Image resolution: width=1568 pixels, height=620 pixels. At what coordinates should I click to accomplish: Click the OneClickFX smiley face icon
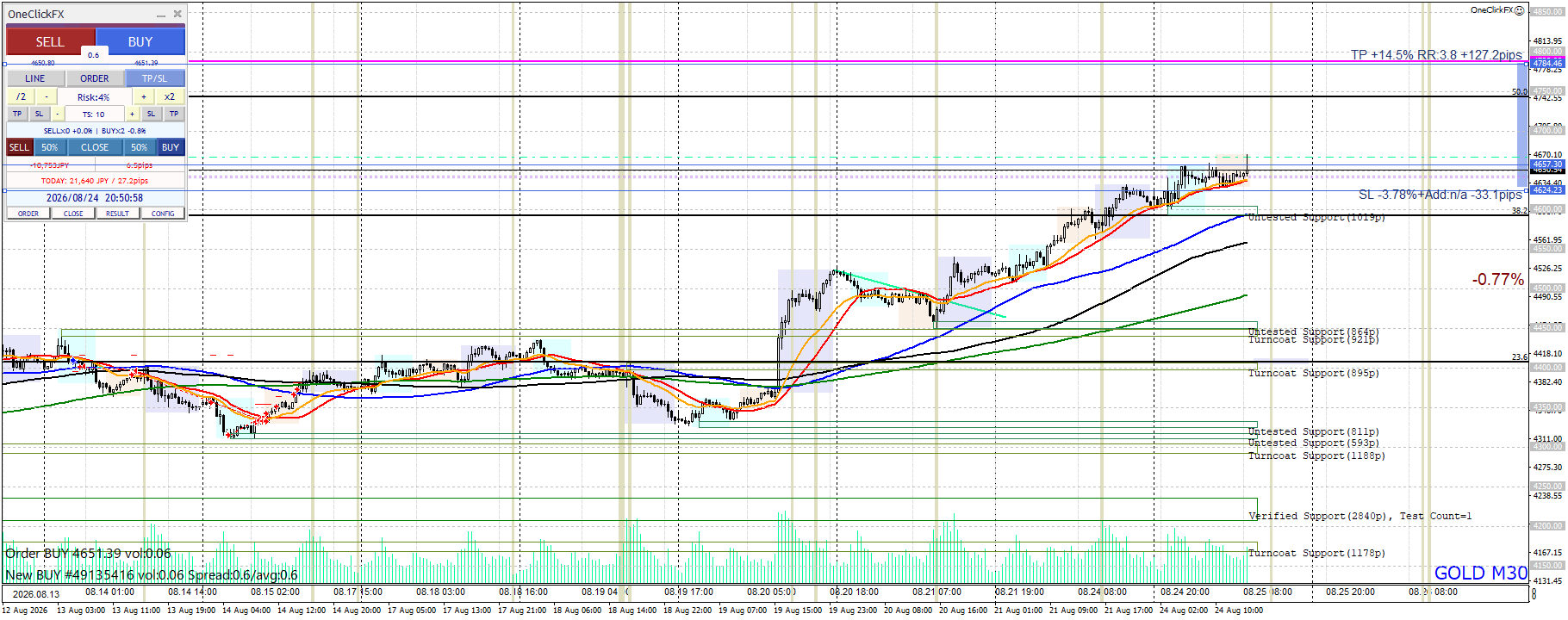(x=1520, y=10)
